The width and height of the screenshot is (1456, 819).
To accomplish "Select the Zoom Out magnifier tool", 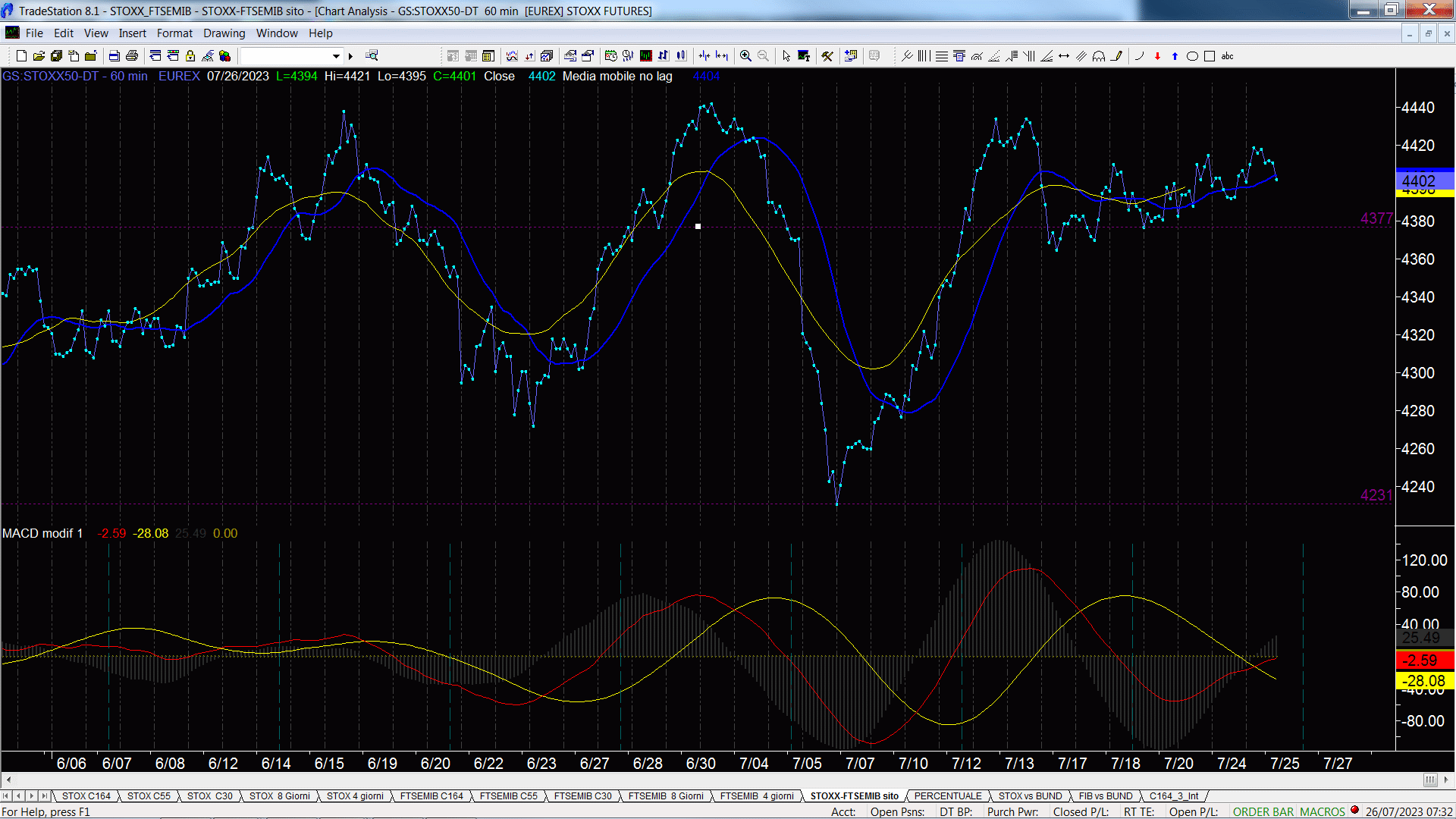I will pyautogui.click(x=763, y=56).
